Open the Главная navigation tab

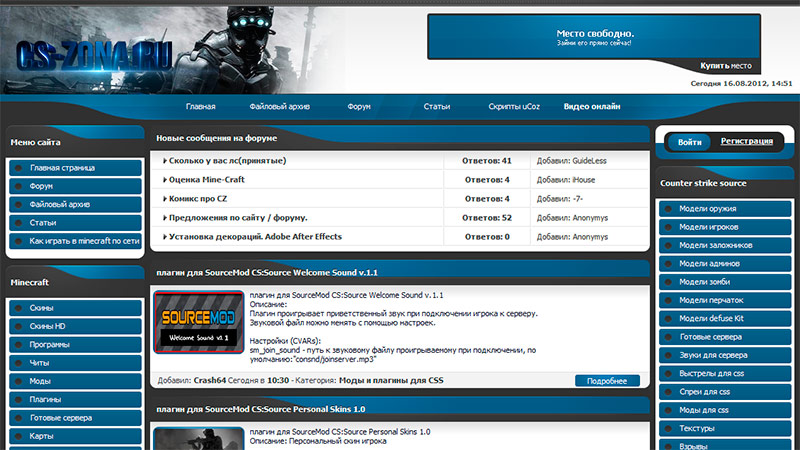point(201,107)
